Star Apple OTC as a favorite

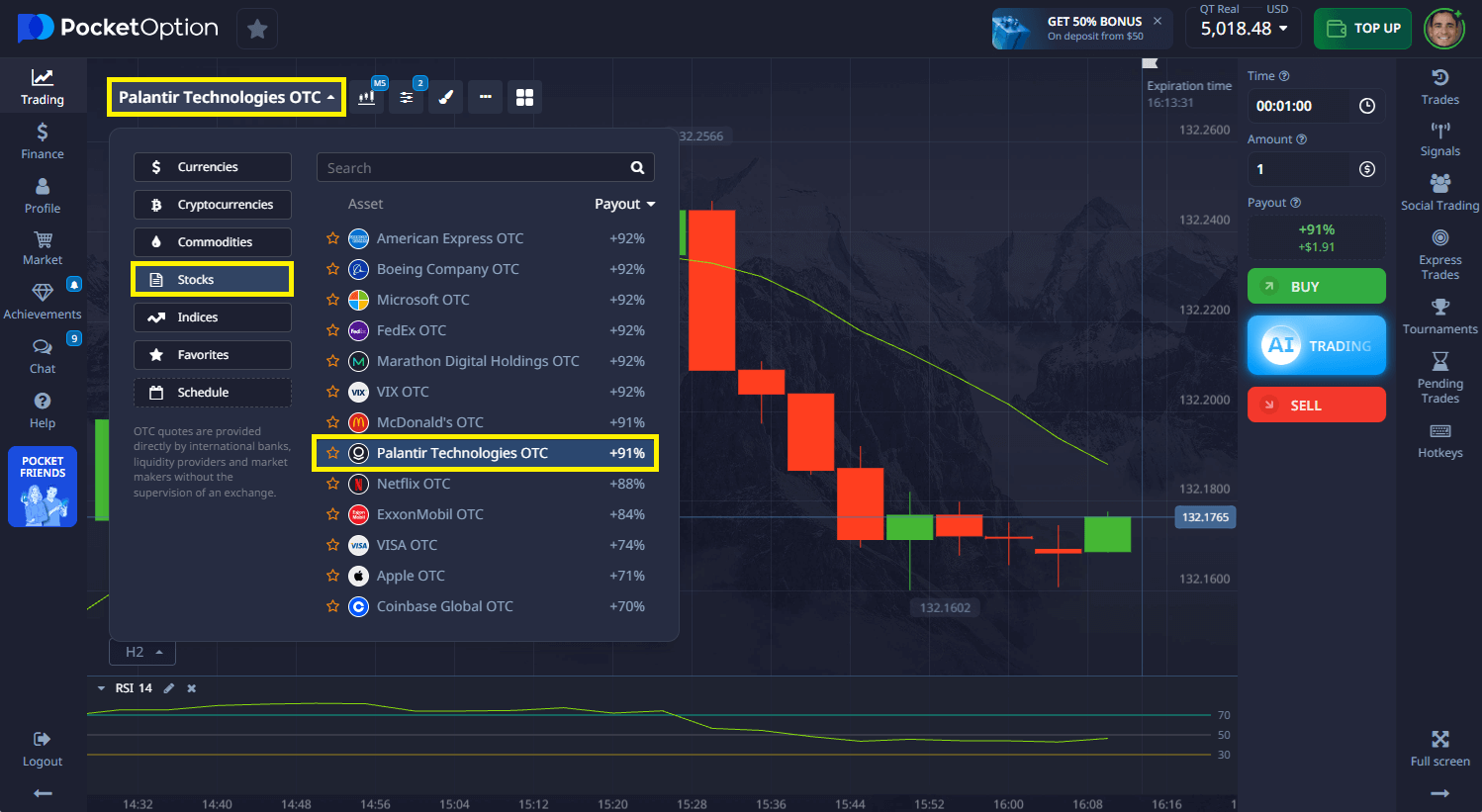pos(332,576)
